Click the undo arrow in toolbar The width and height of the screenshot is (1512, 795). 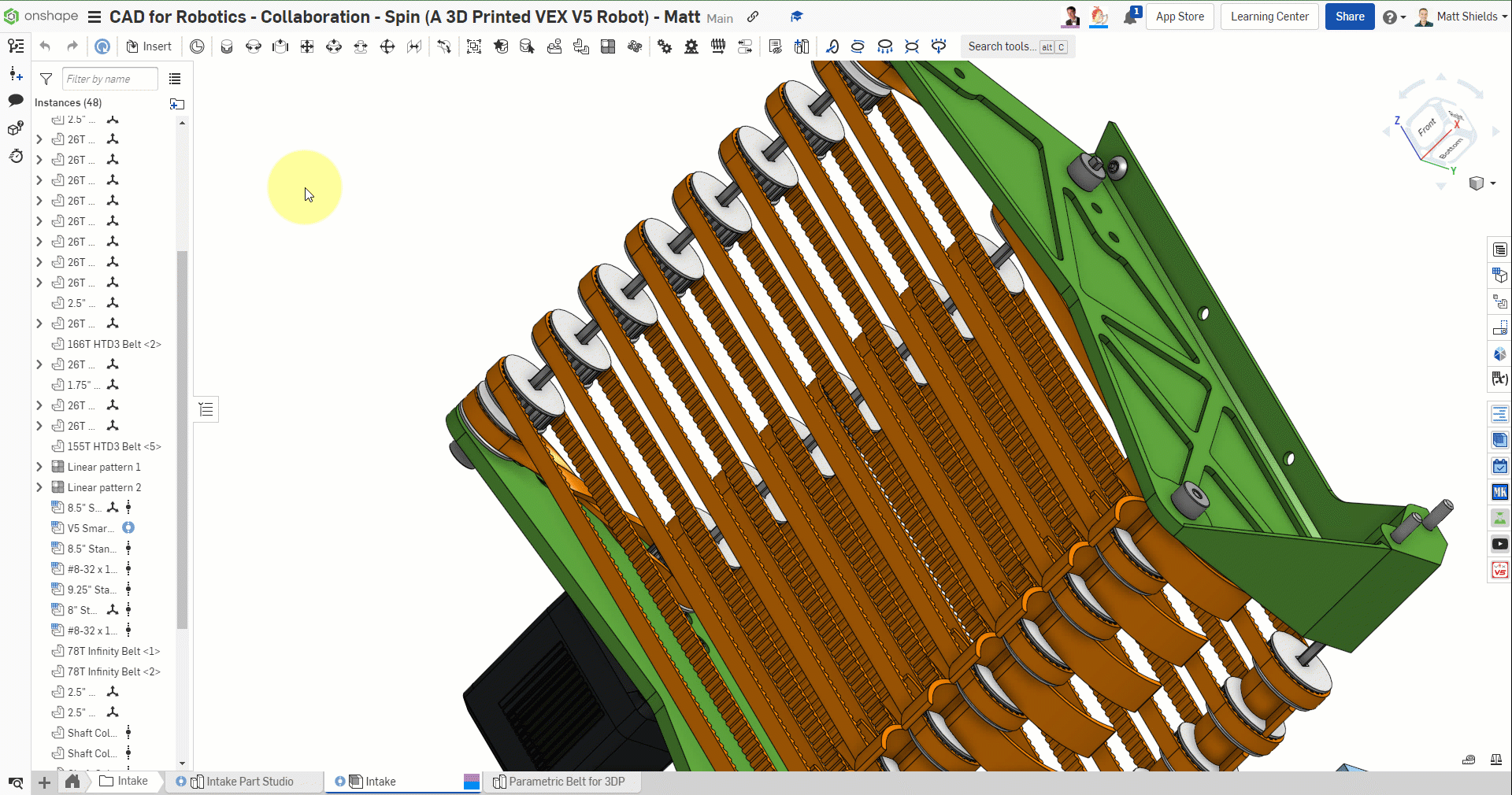click(x=45, y=46)
